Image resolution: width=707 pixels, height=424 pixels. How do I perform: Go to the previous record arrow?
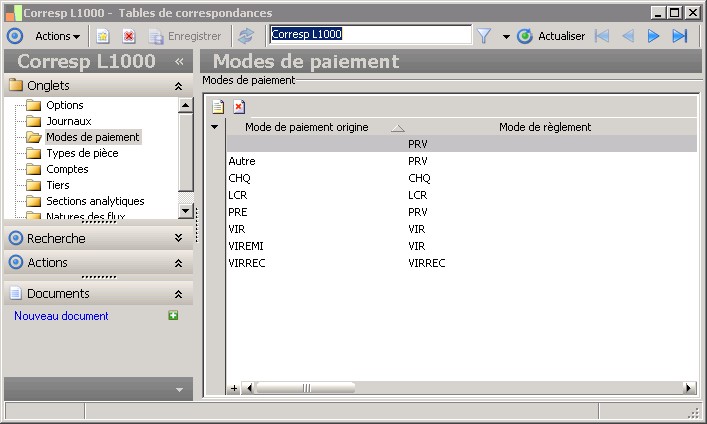[628, 36]
